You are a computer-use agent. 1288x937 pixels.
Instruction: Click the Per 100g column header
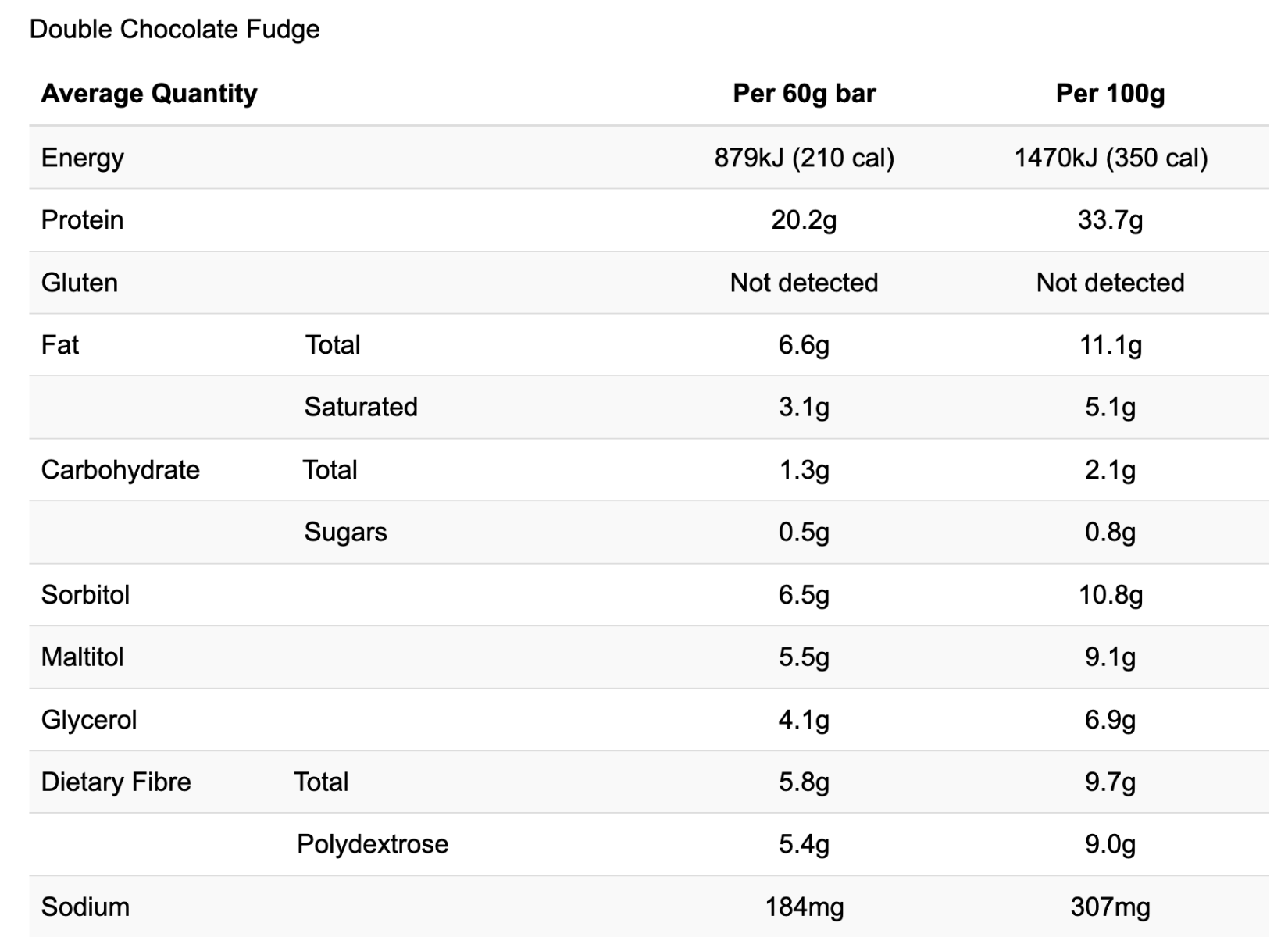coord(1111,94)
